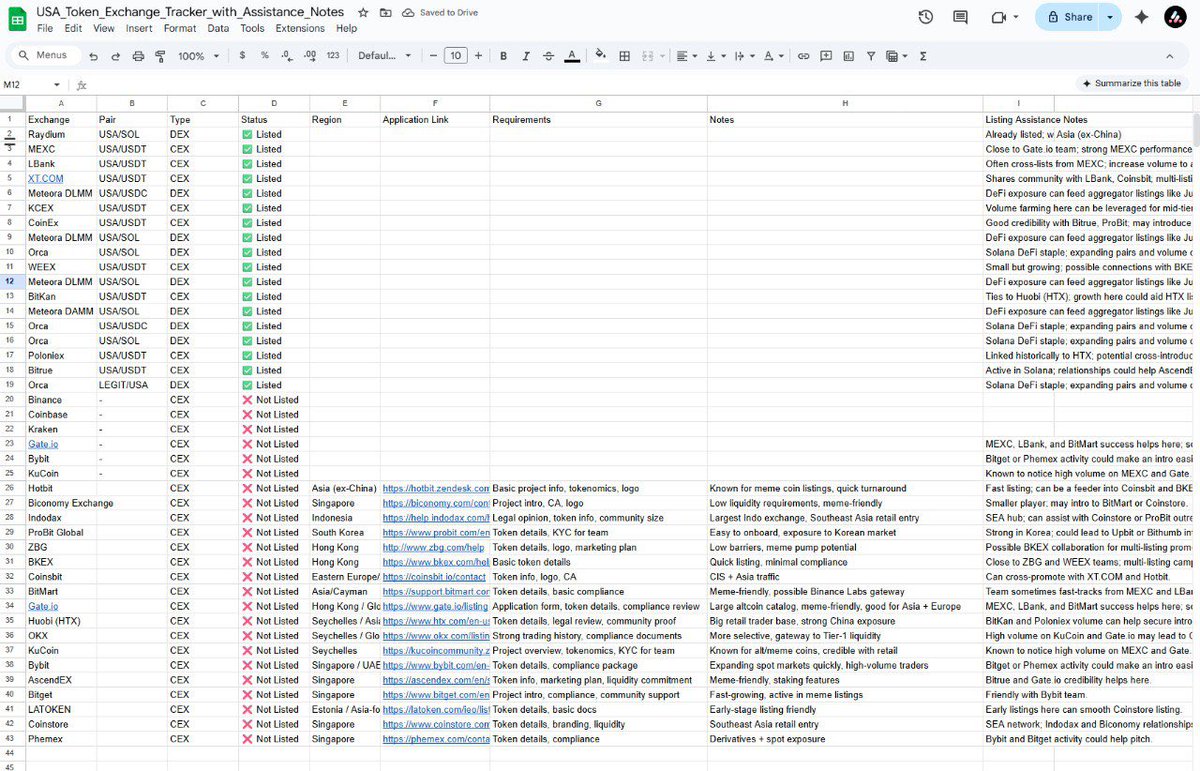Insert a comment via the toolbar icon
The height and width of the screenshot is (771, 1200).
pos(826,56)
